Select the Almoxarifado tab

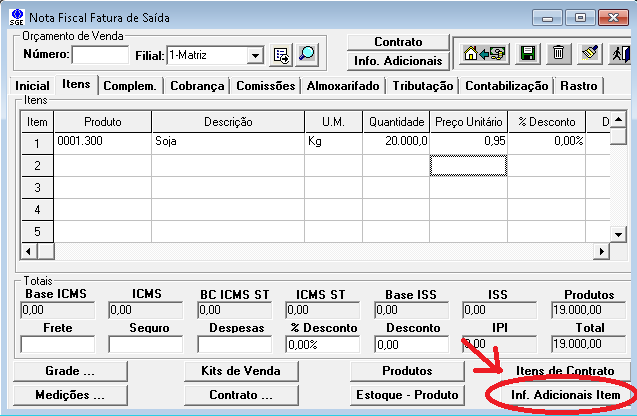click(x=342, y=86)
